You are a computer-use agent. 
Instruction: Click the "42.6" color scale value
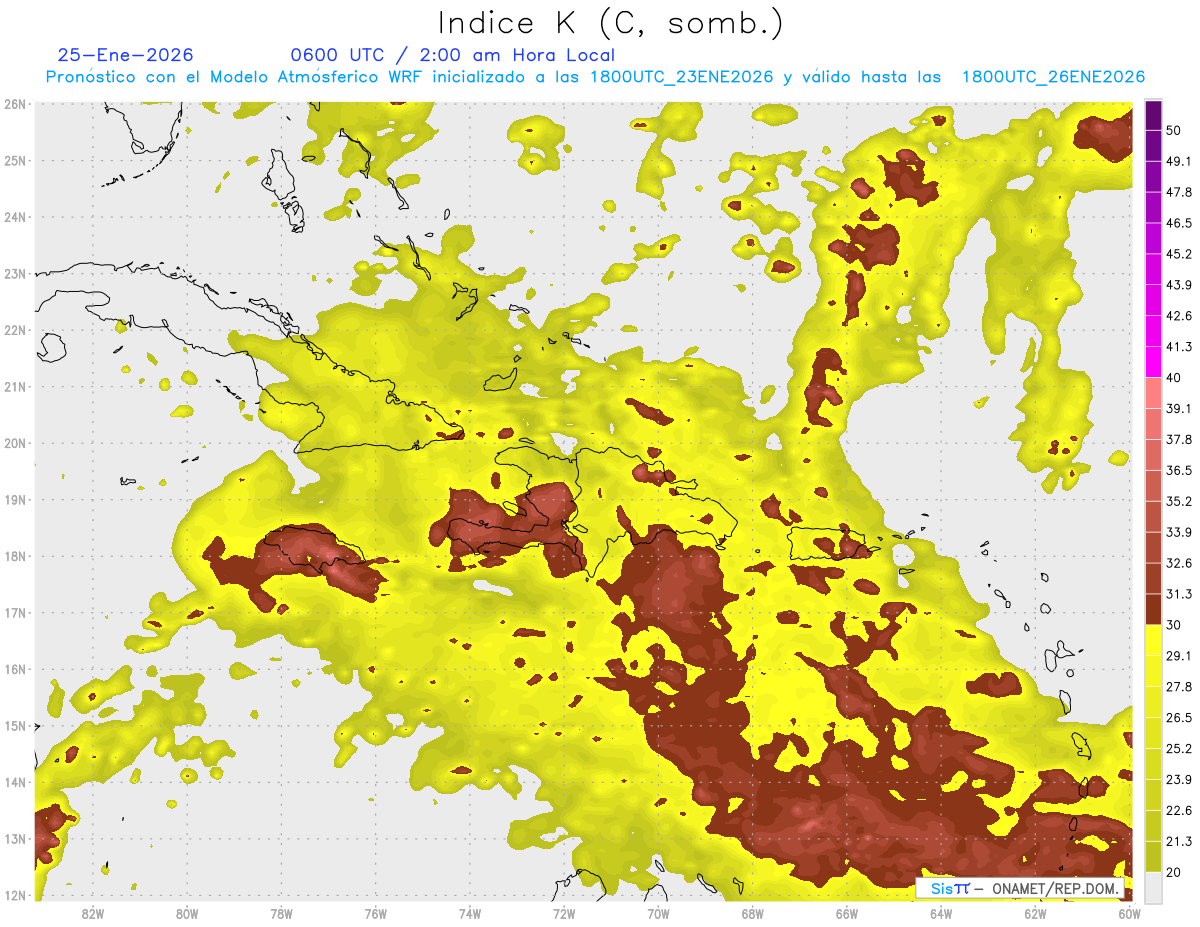click(x=1179, y=316)
